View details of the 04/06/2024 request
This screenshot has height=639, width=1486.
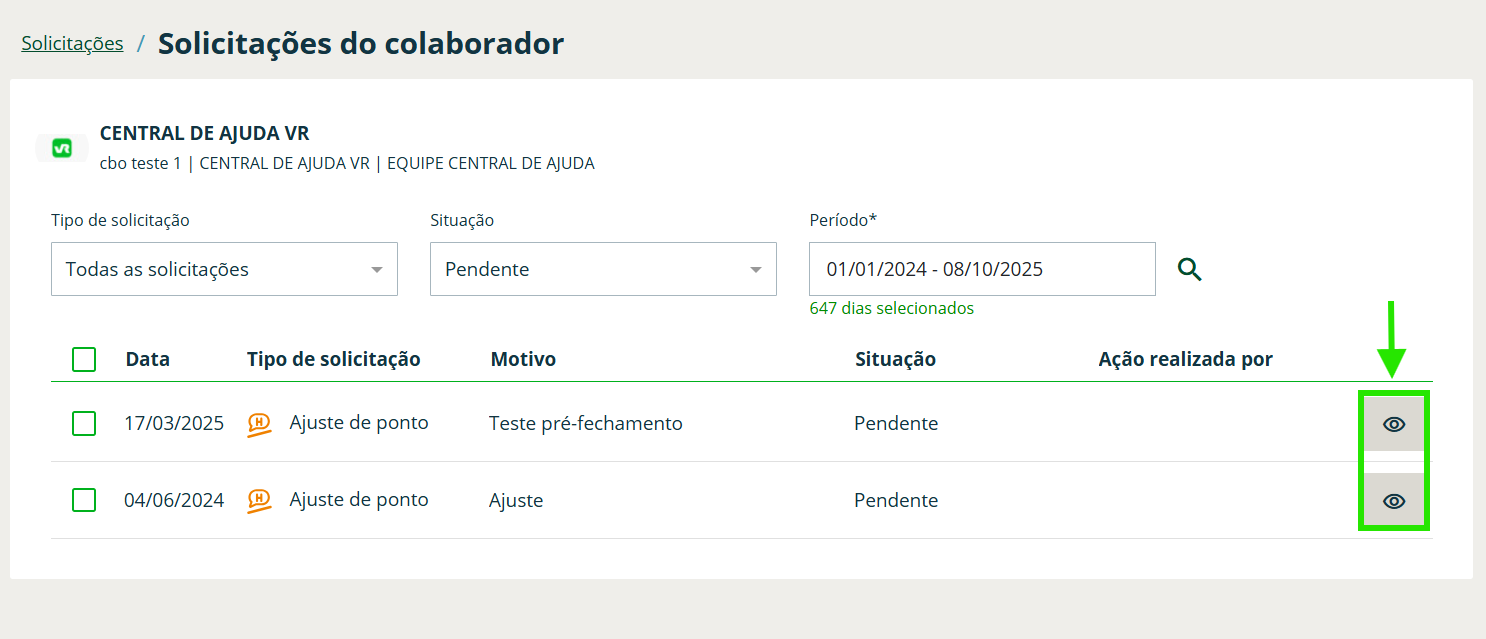tap(1394, 501)
